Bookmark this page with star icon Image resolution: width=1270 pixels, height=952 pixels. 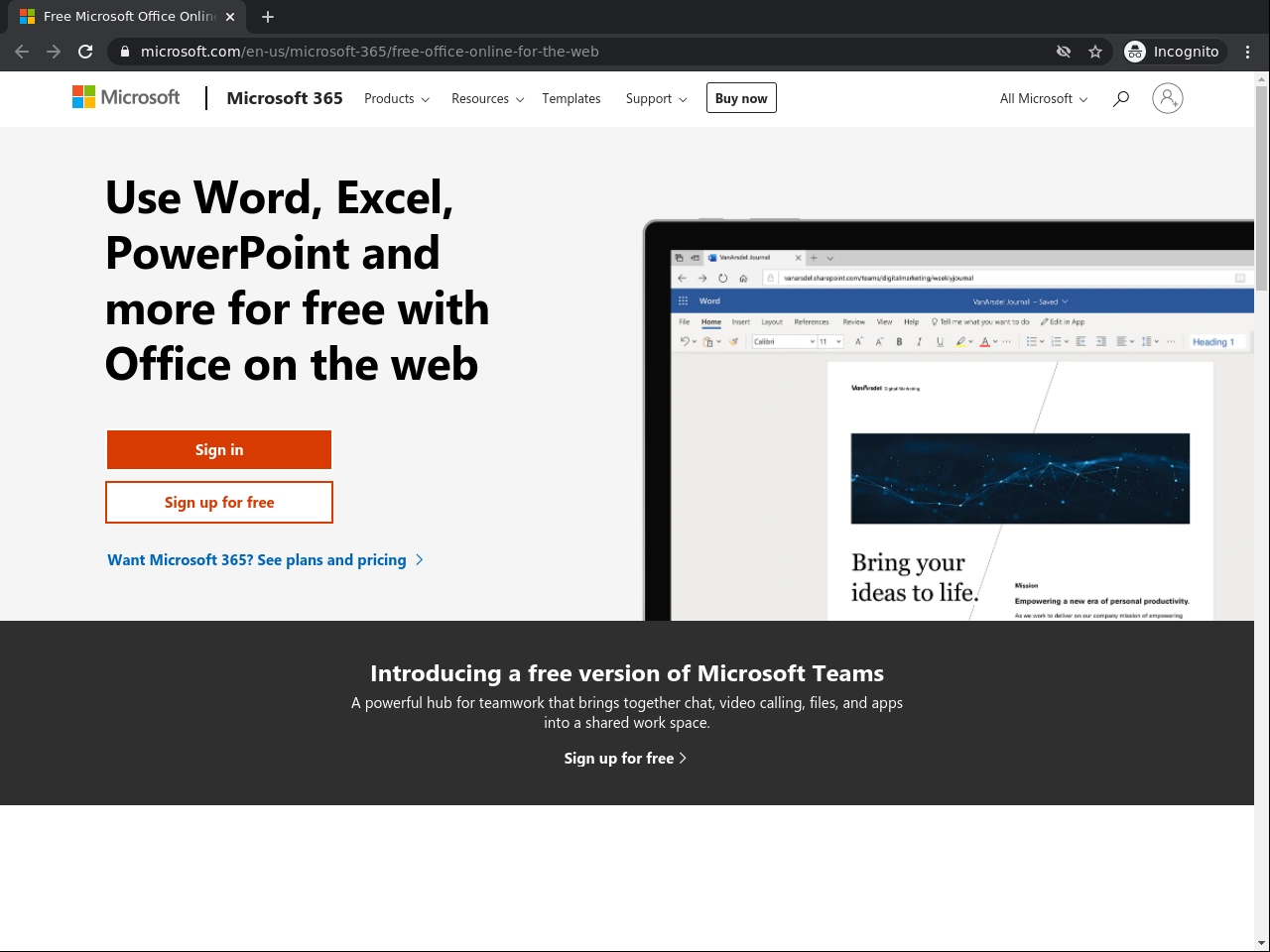(1095, 52)
